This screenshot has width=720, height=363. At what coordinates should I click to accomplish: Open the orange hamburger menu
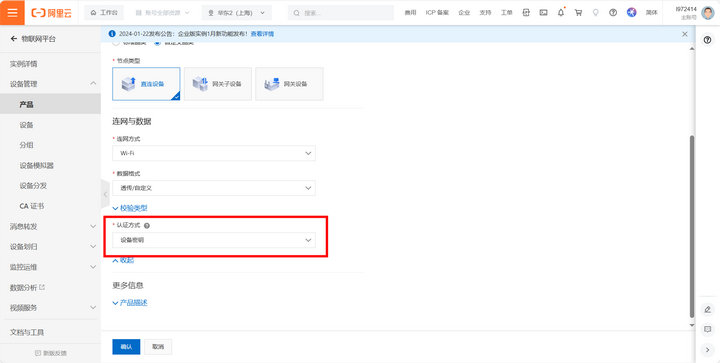tap(12, 12)
